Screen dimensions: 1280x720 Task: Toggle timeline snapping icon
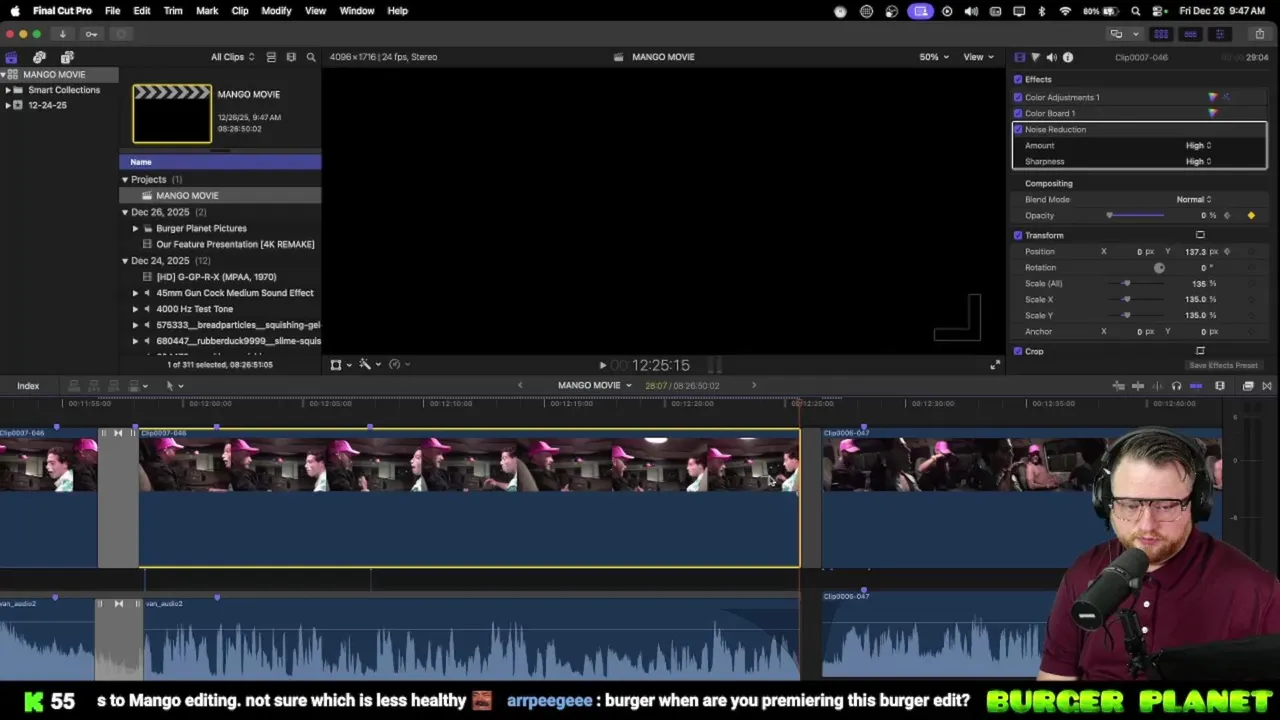(x=1196, y=386)
